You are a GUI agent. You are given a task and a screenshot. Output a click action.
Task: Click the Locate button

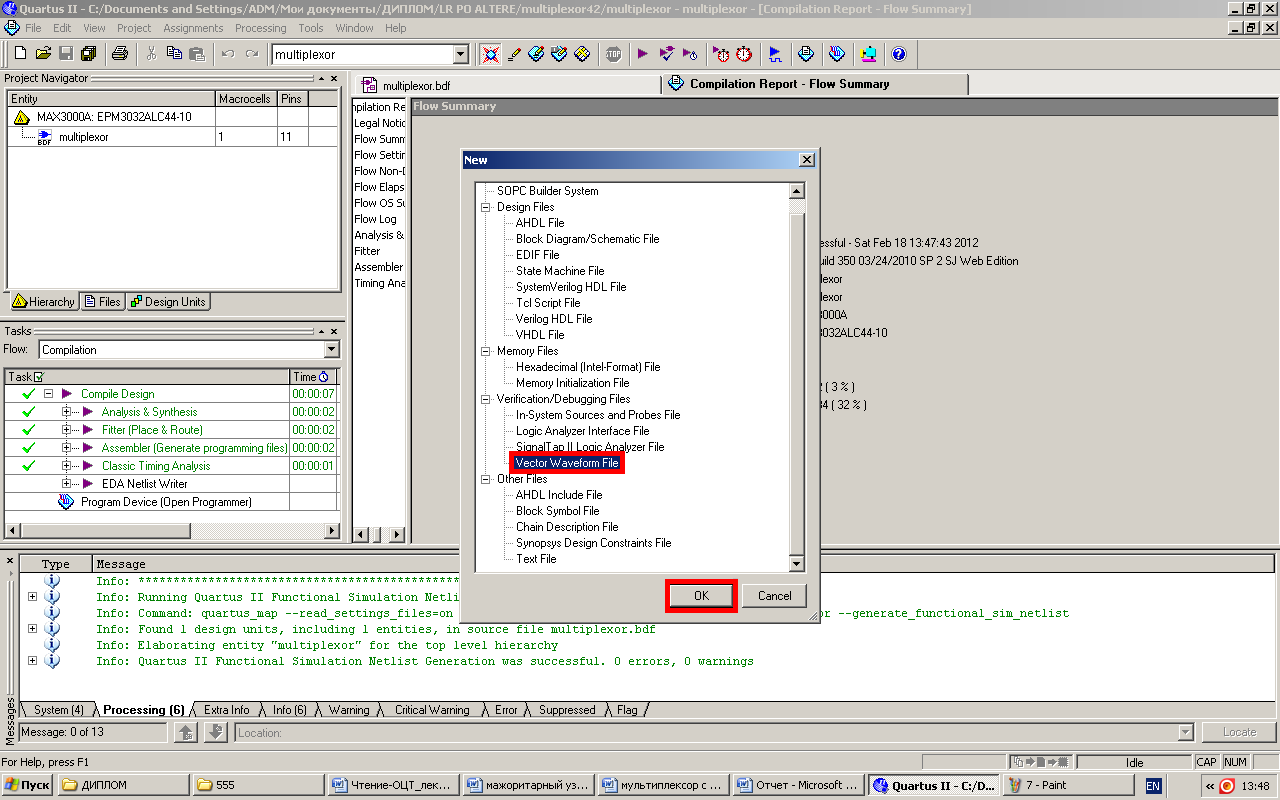pos(1239,732)
